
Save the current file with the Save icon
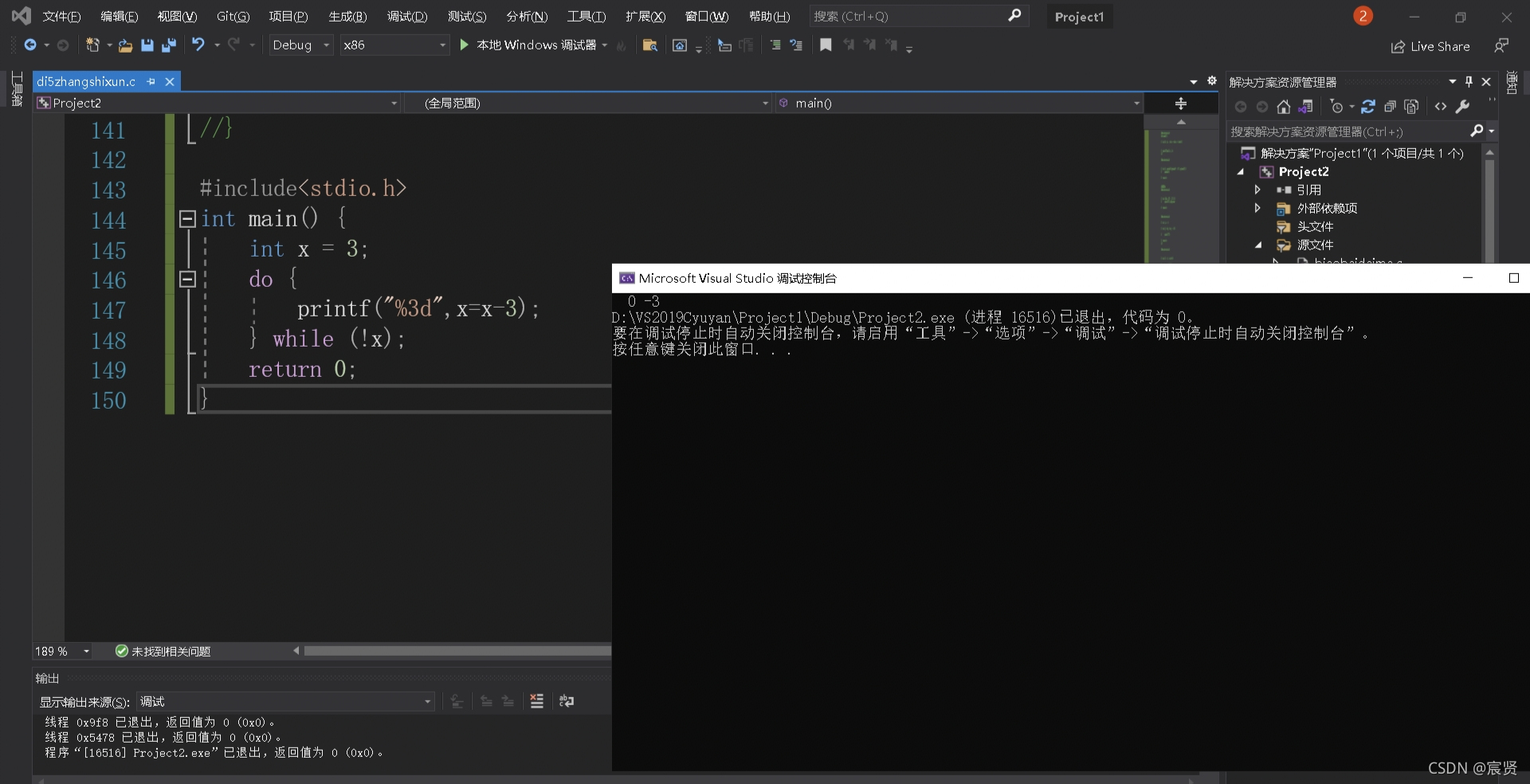tap(147, 45)
